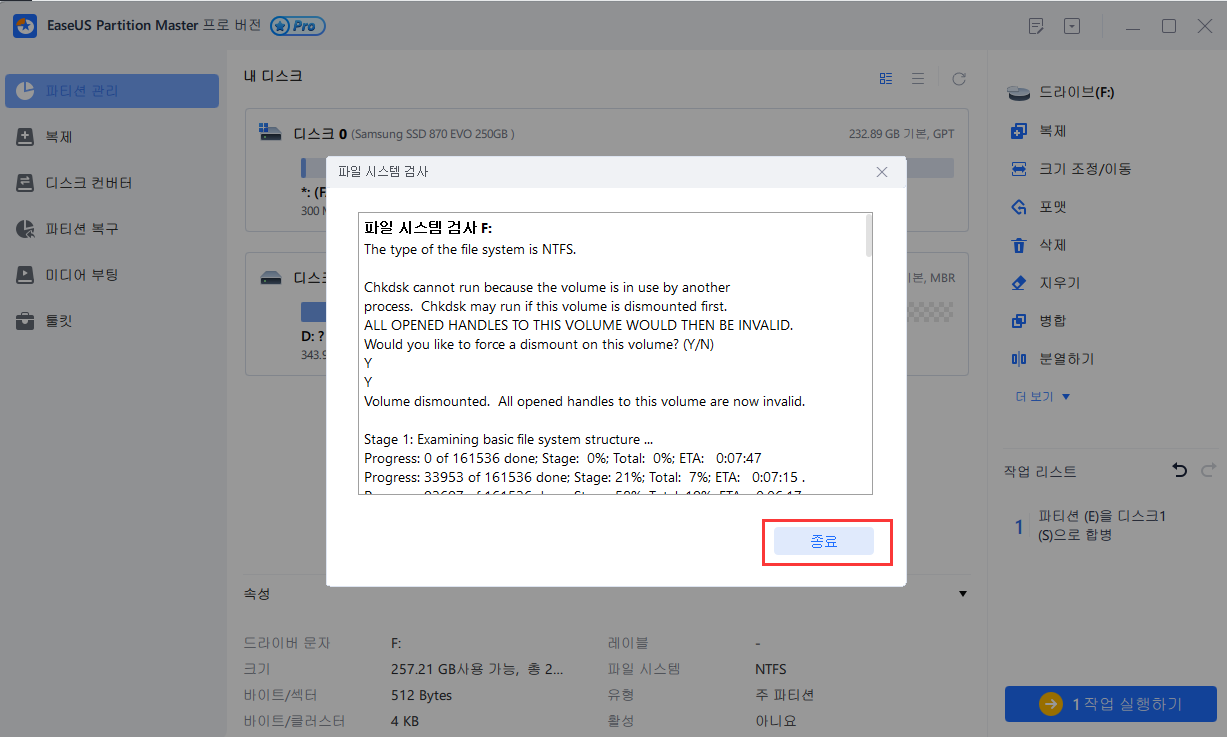
Task: Undo pending operation in 작업 리스트
Action: click(x=1178, y=470)
